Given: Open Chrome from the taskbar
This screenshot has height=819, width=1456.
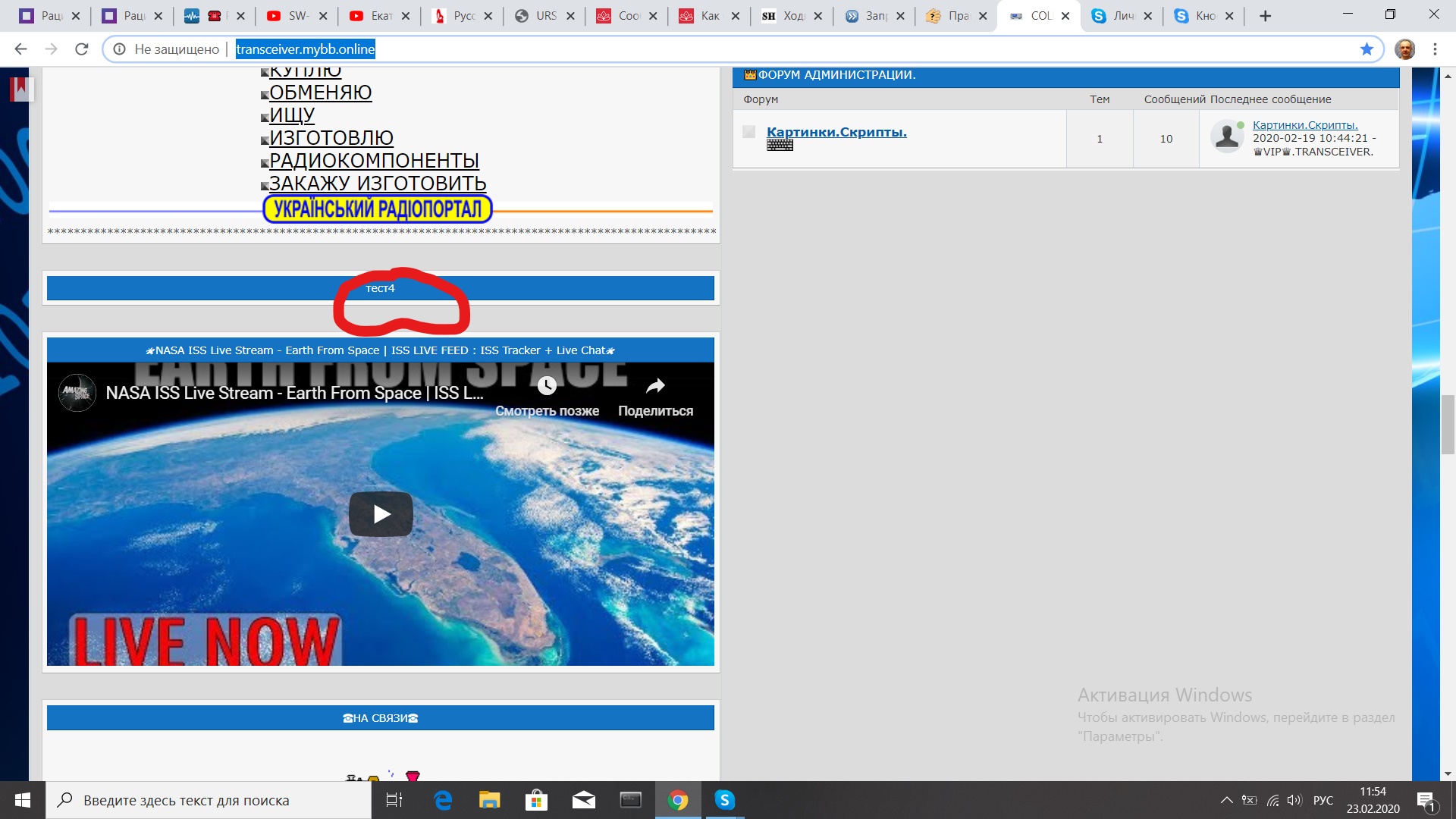Looking at the screenshot, I should tap(678, 800).
